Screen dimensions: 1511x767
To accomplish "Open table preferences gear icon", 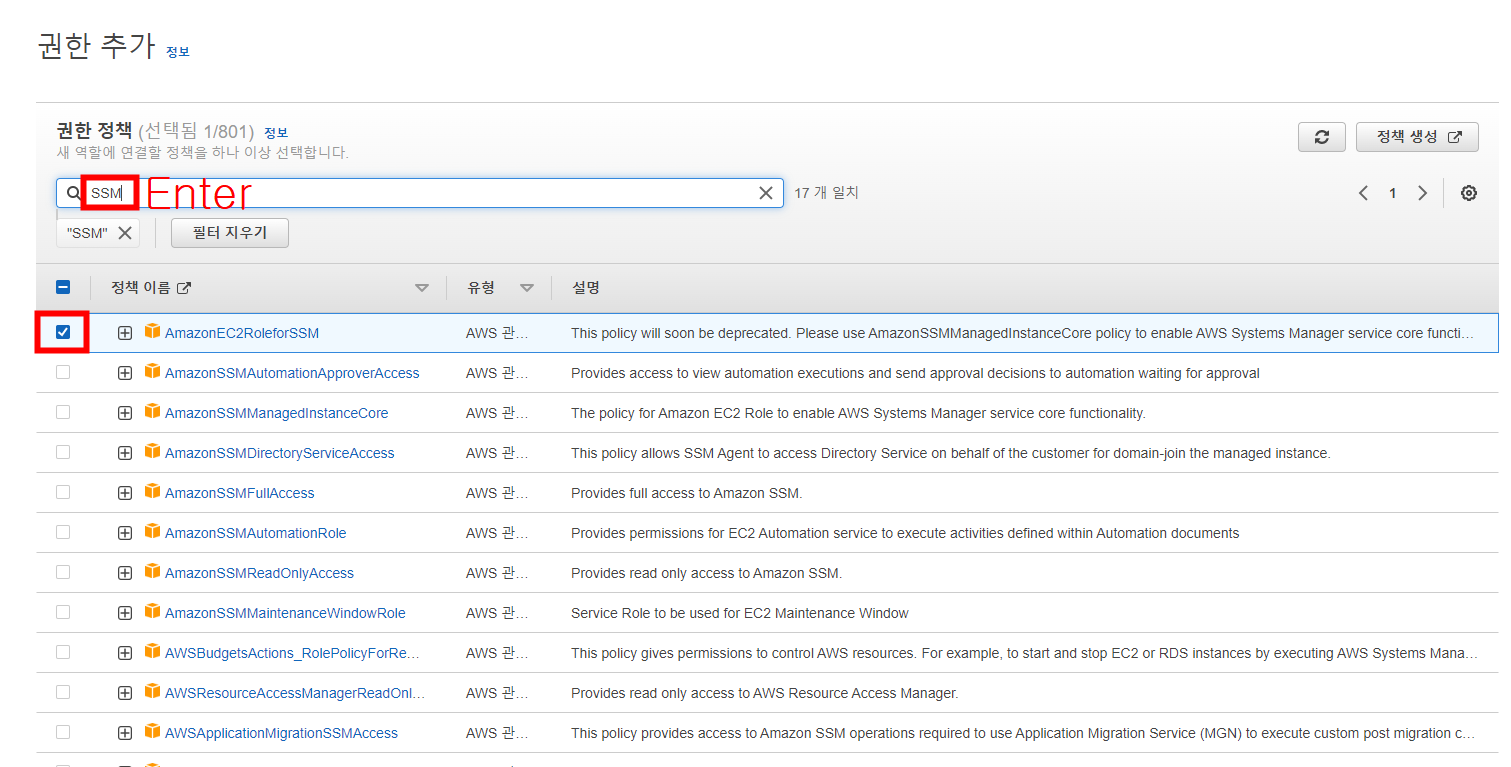I will pos(1469,193).
